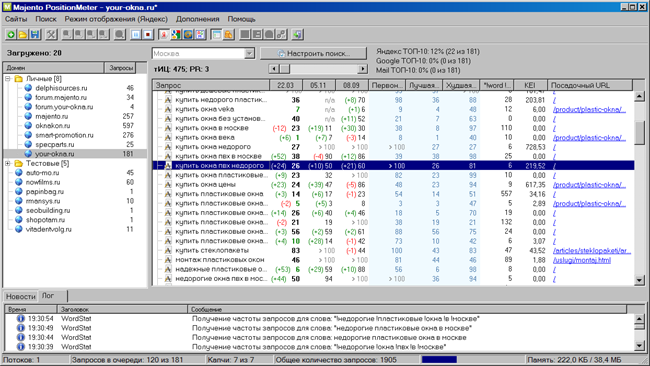This screenshot has height=366, width=650.
Task: Open project with yellow folder toolbar icon
Action: point(23,34)
